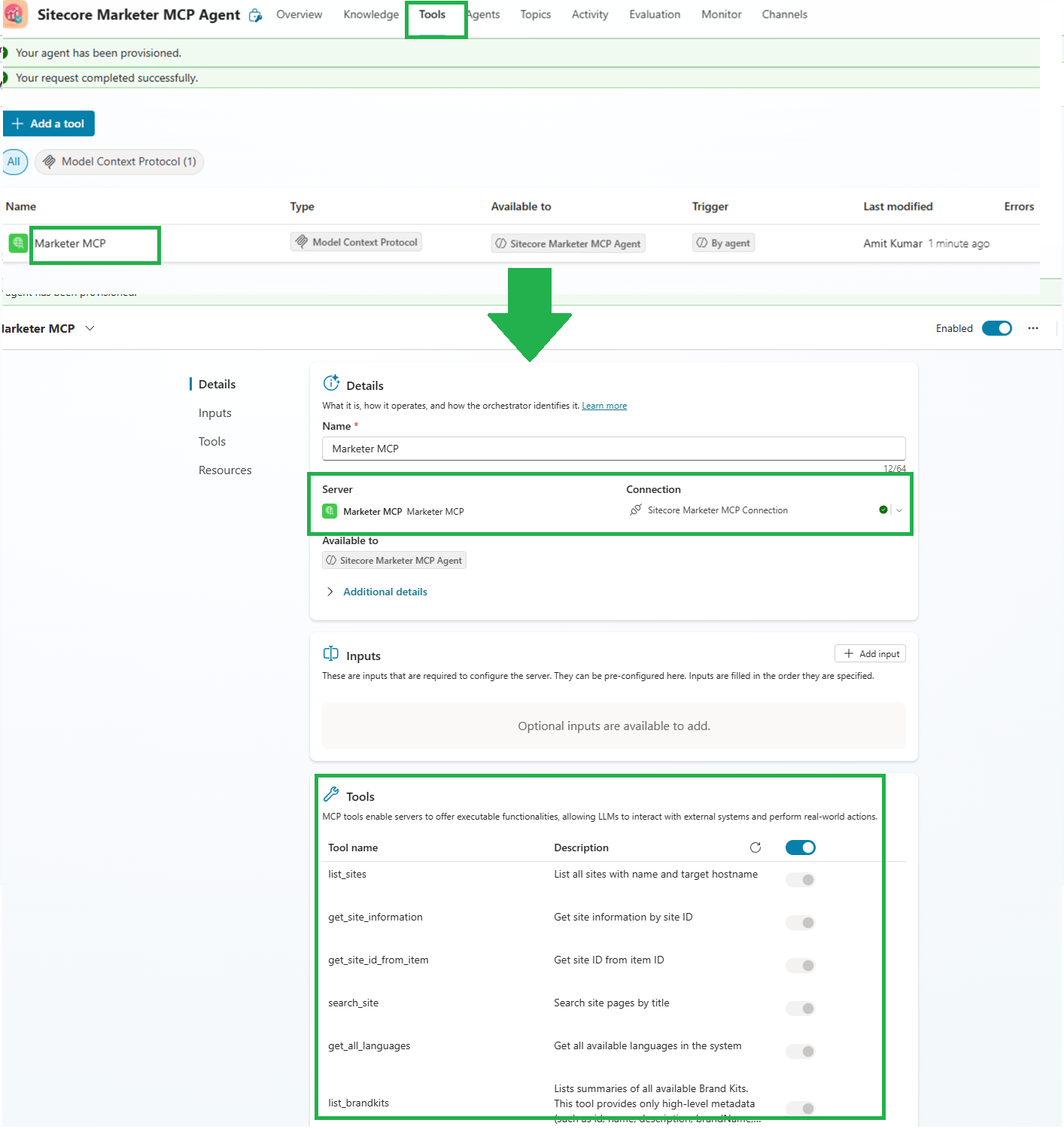This screenshot has height=1129, width=1064.
Task: Click the Sitecore Marketer MCP Agent logo icon
Action: point(15,14)
